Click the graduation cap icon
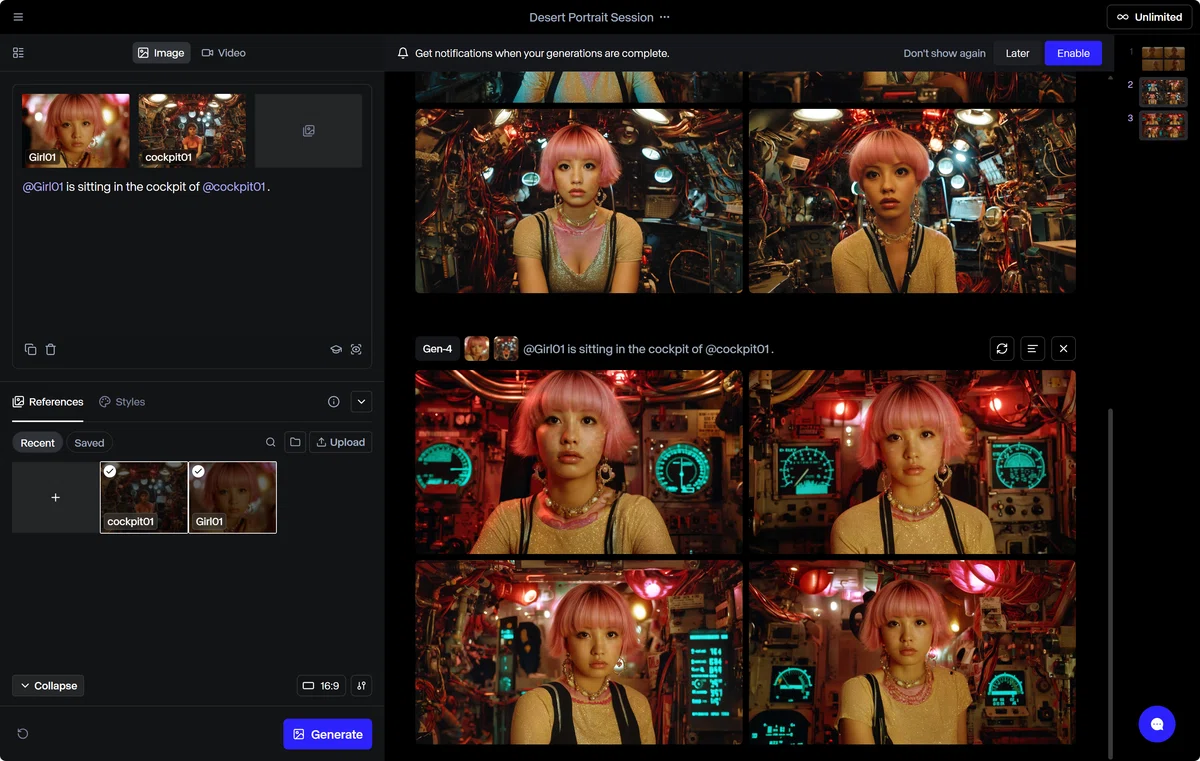1200x761 pixels. click(x=336, y=349)
